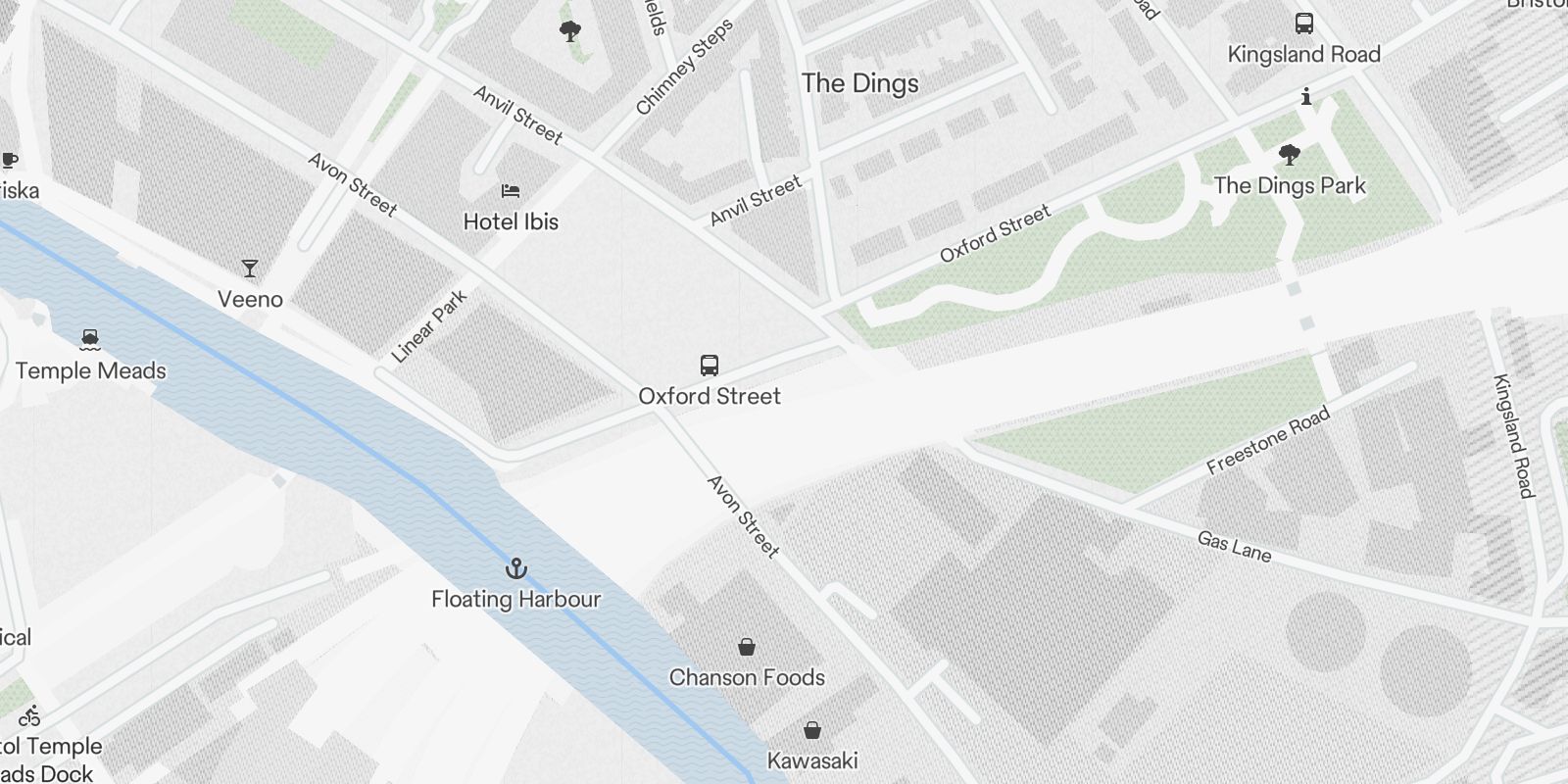
Task: Click the information icon near Dings Park
Action: pos(1305,96)
